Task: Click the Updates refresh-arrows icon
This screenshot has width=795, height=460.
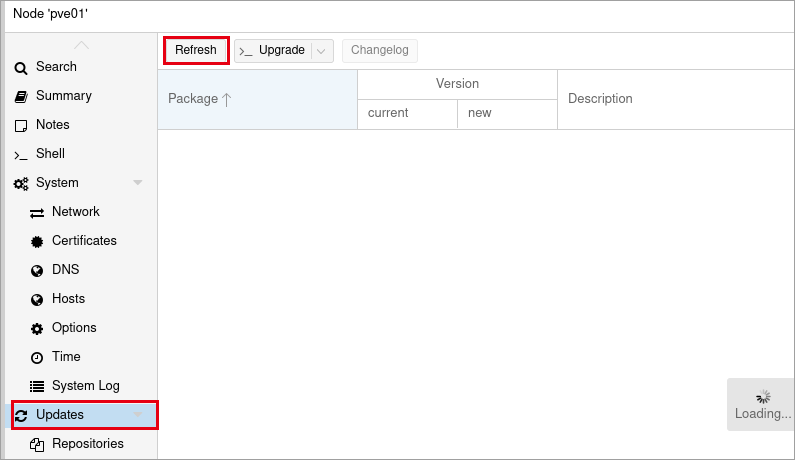Action: coord(21,416)
